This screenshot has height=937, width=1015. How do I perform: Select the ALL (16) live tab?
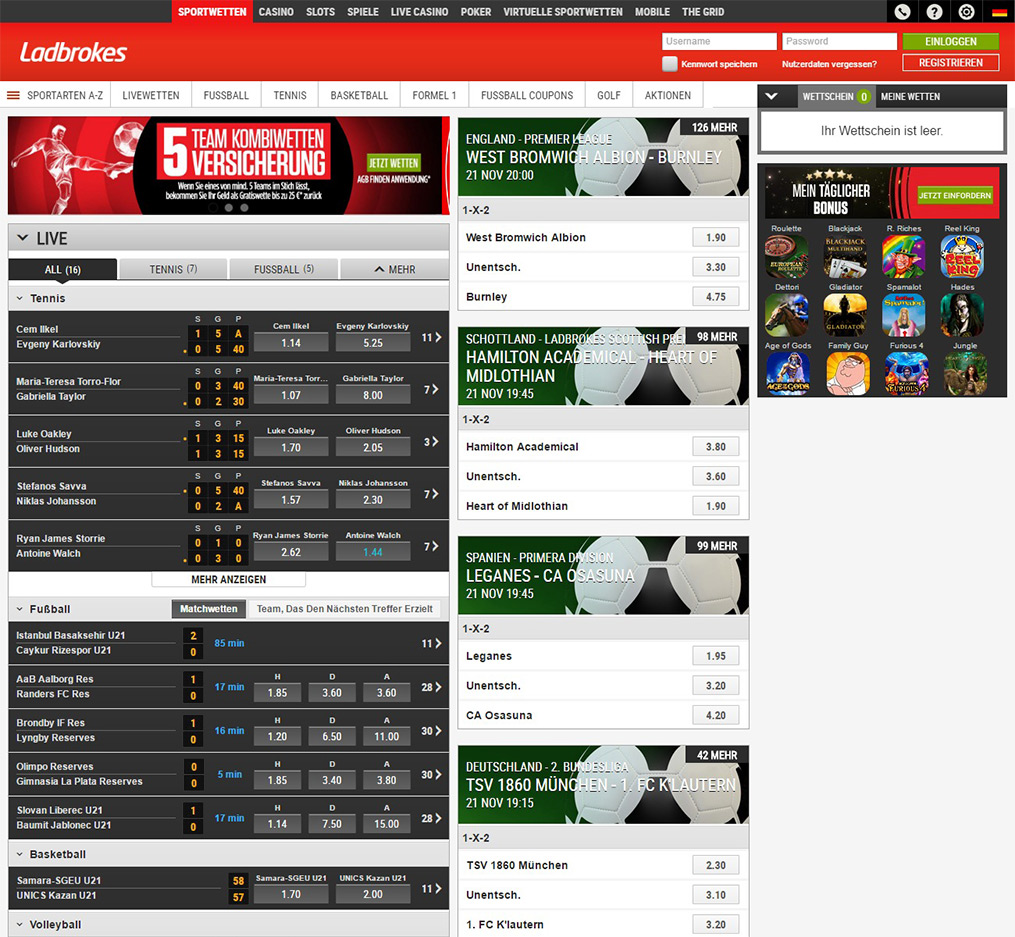coord(63,269)
